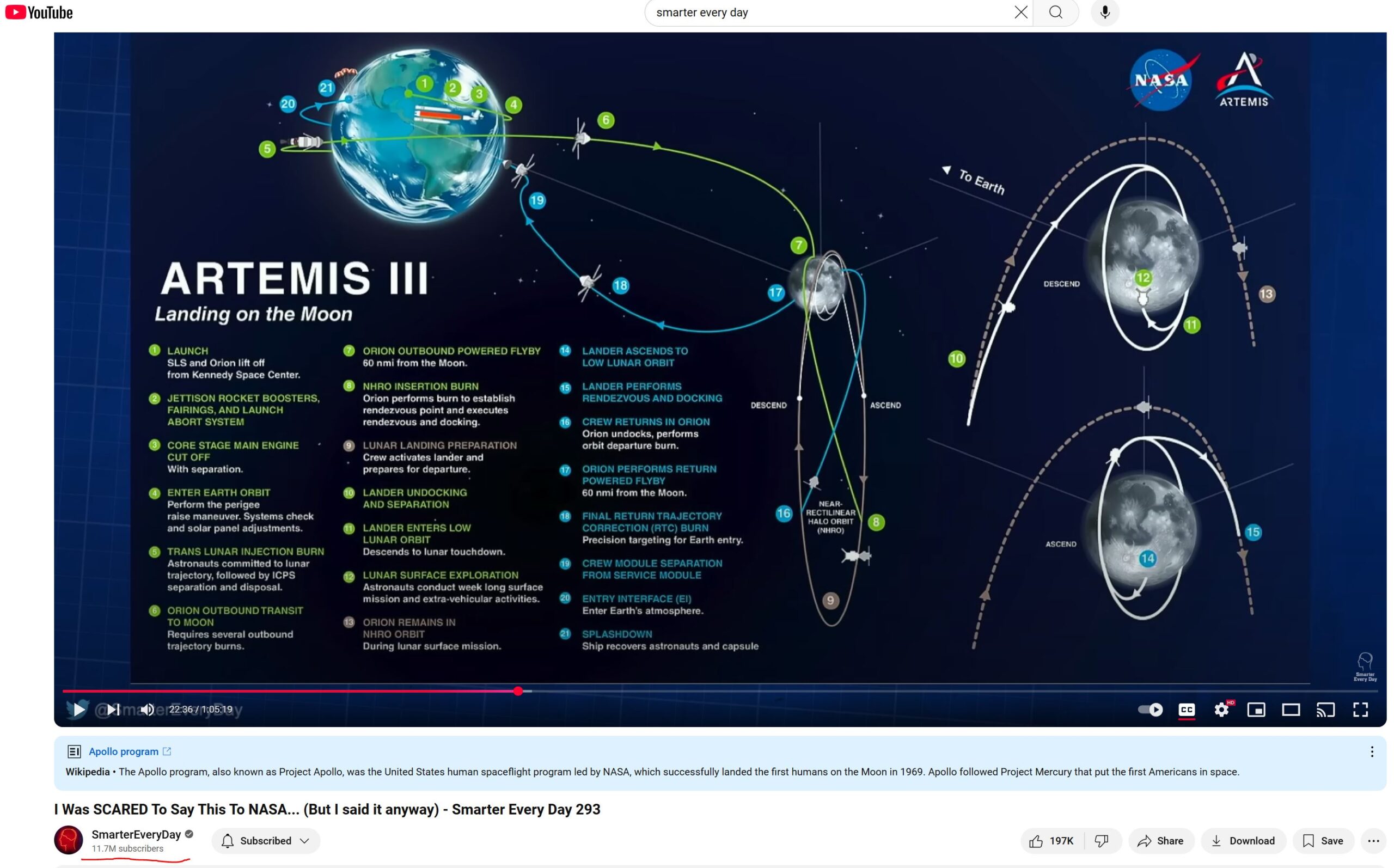
Task: Start voice search with microphone
Action: tap(1105, 13)
